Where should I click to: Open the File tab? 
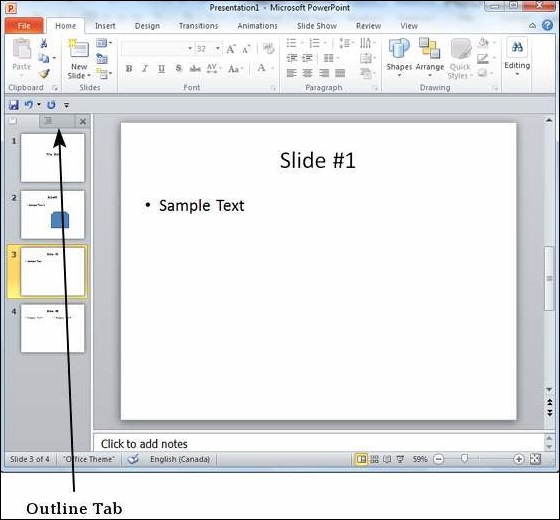click(x=24, y=26)
